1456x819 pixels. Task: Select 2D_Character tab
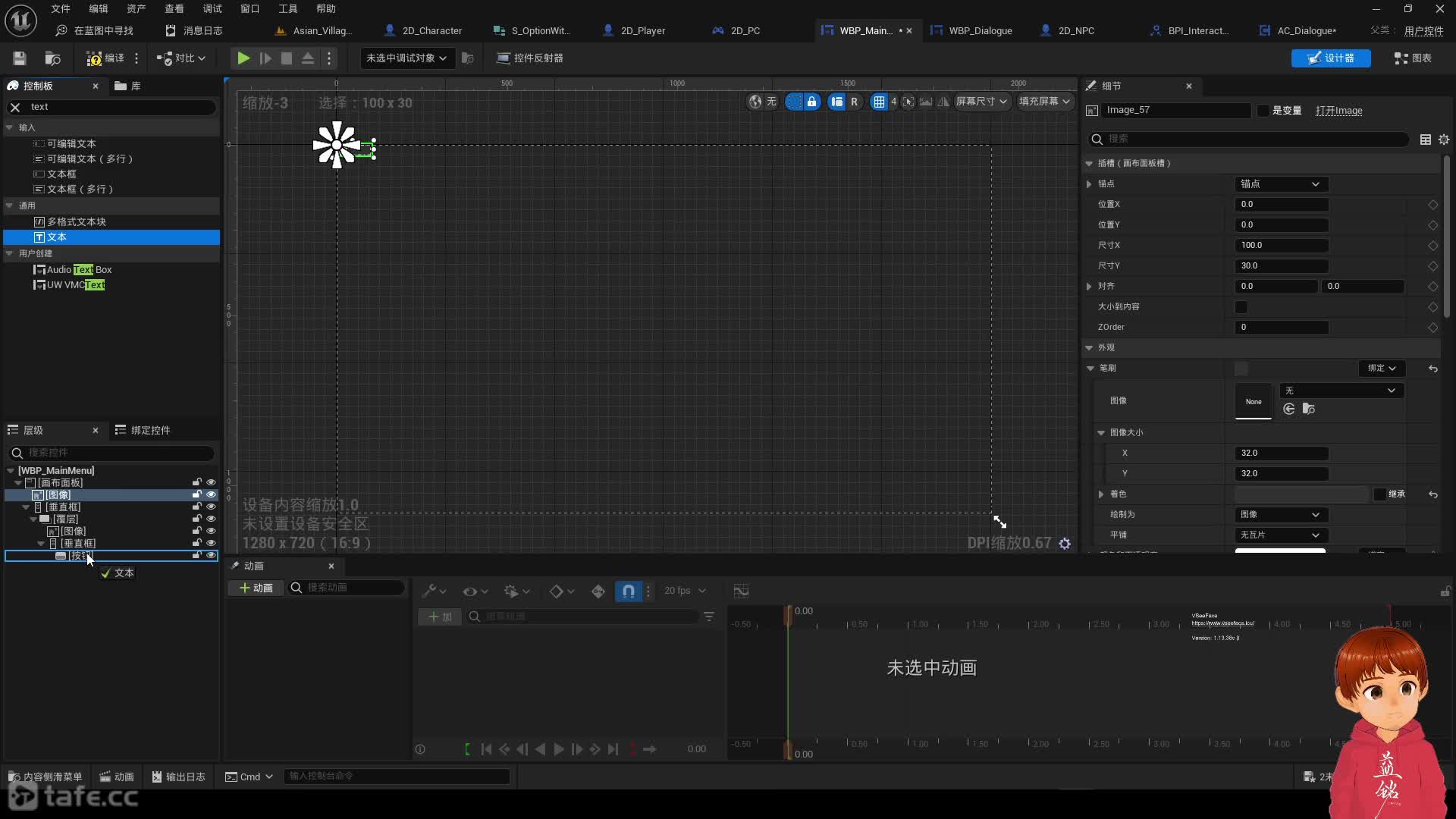pyautogui.click(x=432, y=30)
